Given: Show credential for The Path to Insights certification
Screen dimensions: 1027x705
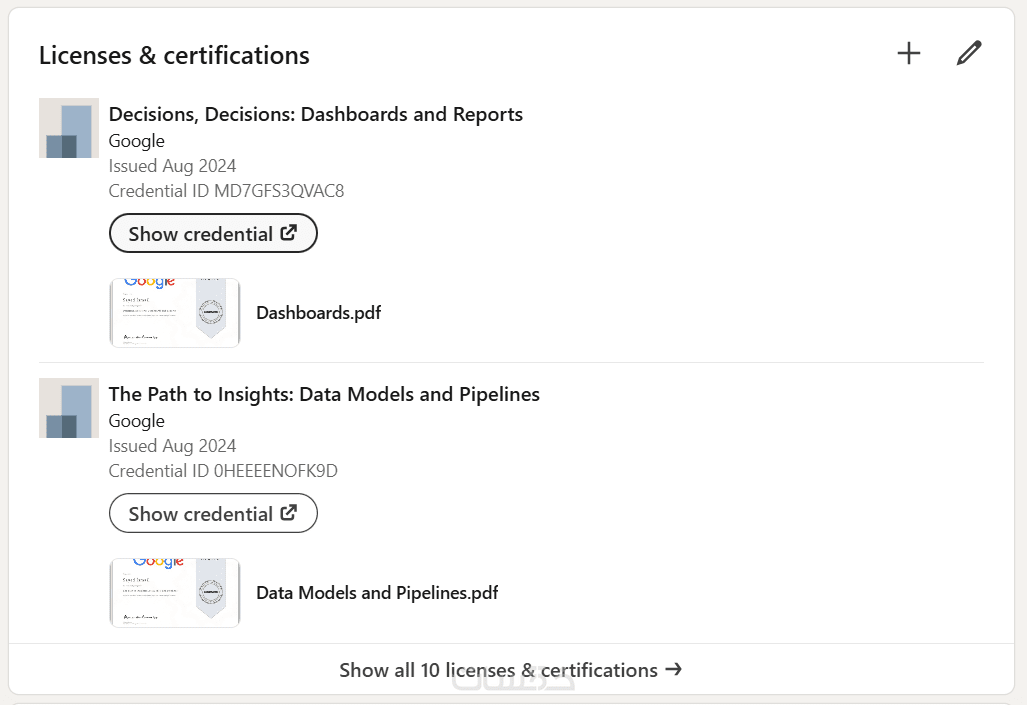Looking at the screenshot, I should pyautogui.click(x=212, y=514).
